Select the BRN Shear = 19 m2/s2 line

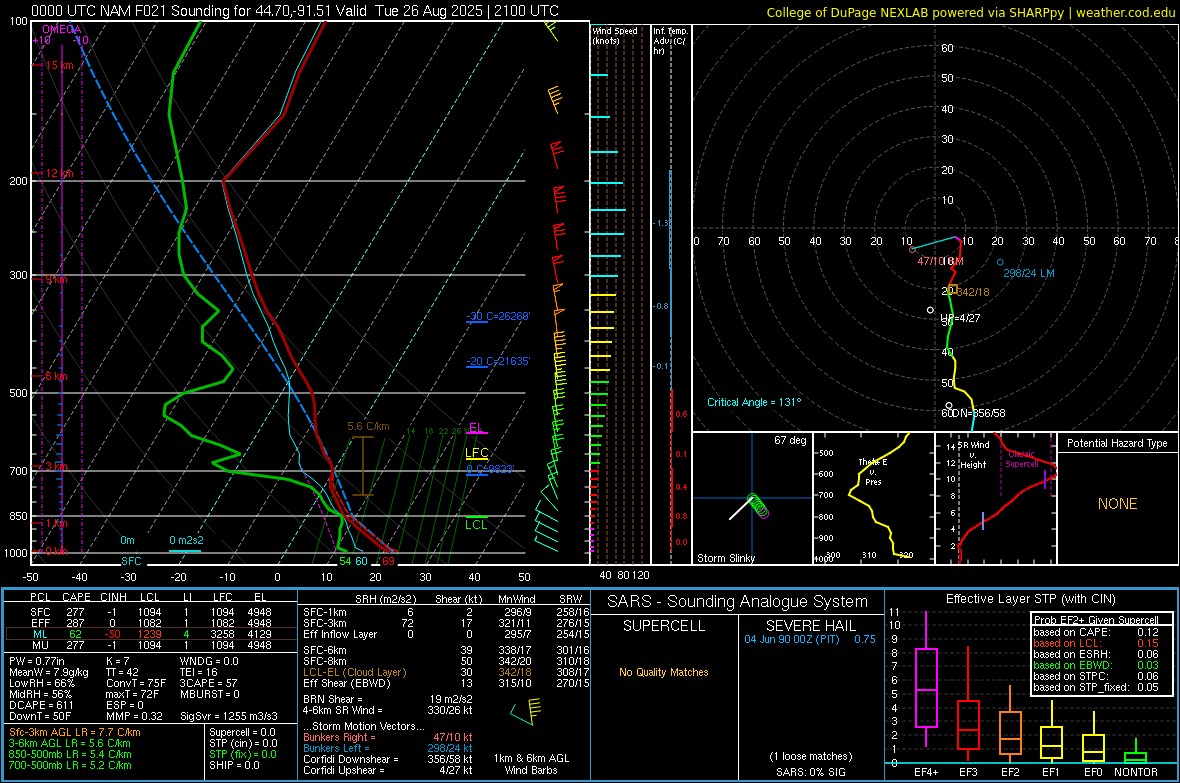click(388, 699)
